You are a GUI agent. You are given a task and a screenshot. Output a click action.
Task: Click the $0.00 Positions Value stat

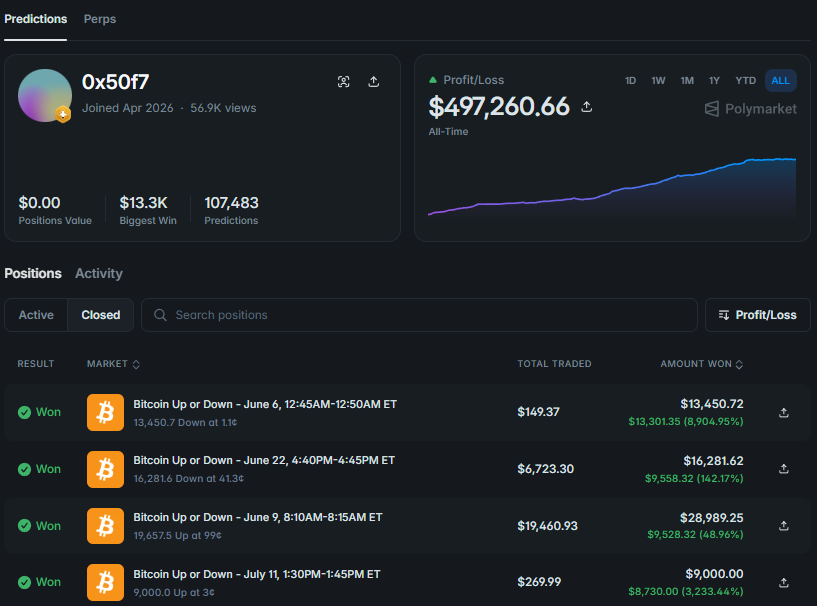[55, 210]
